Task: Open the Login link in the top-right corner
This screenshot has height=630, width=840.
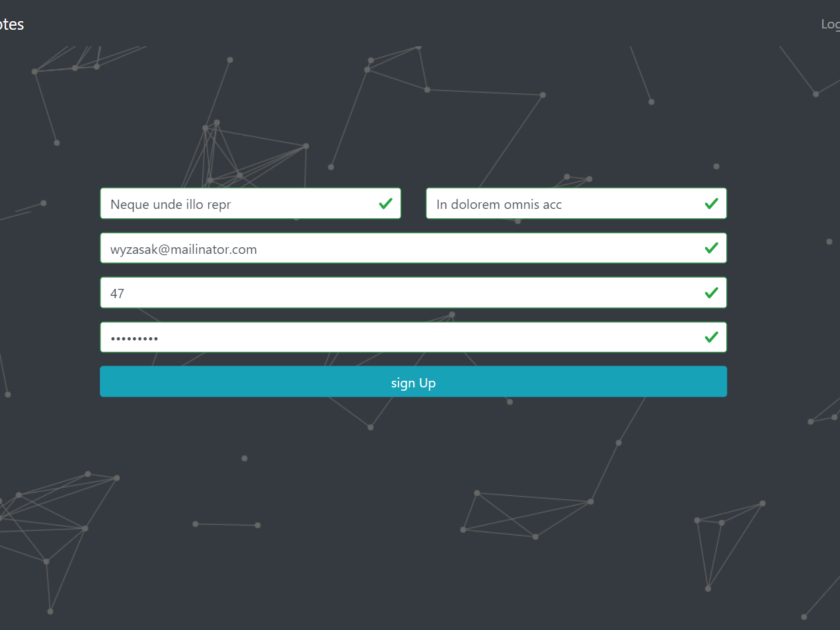Action: point(829,23)
